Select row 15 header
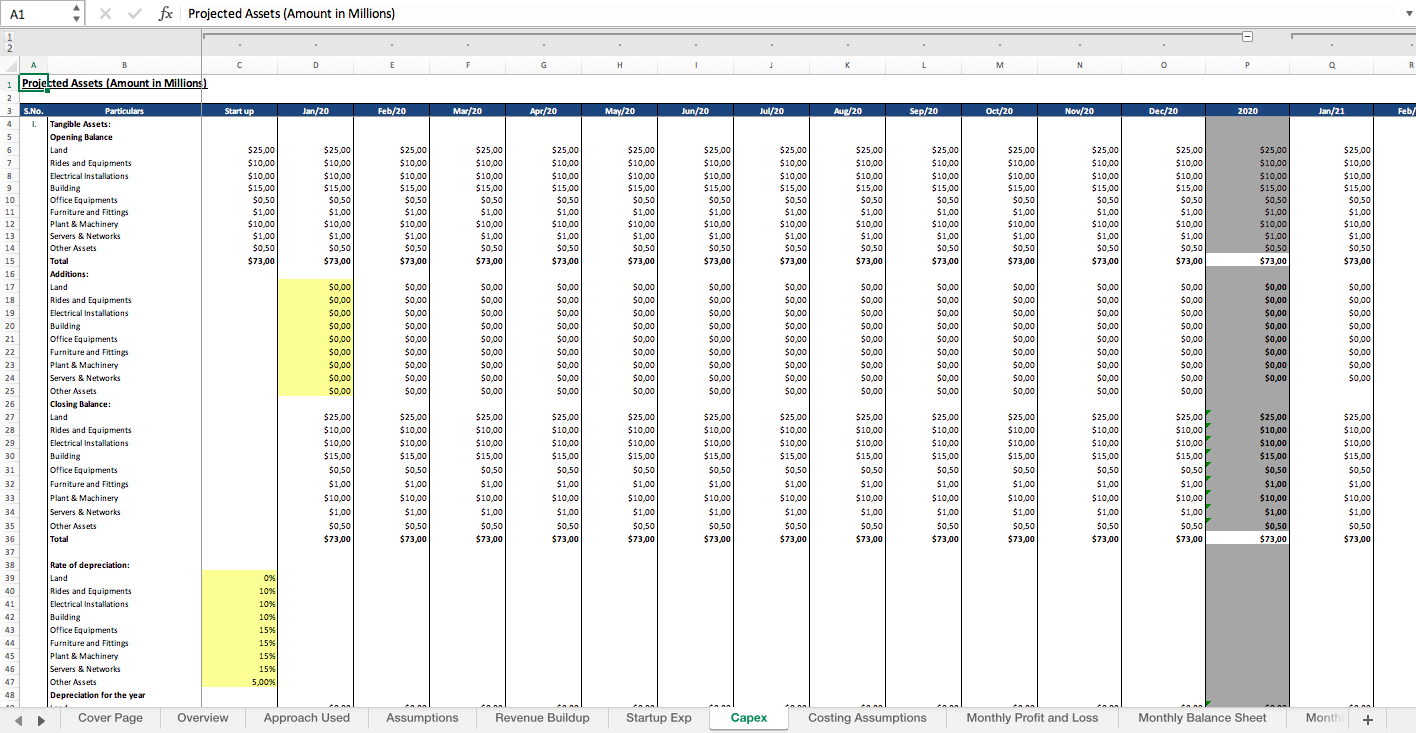Screen dimensions: 1416x733 click(10, 261)
